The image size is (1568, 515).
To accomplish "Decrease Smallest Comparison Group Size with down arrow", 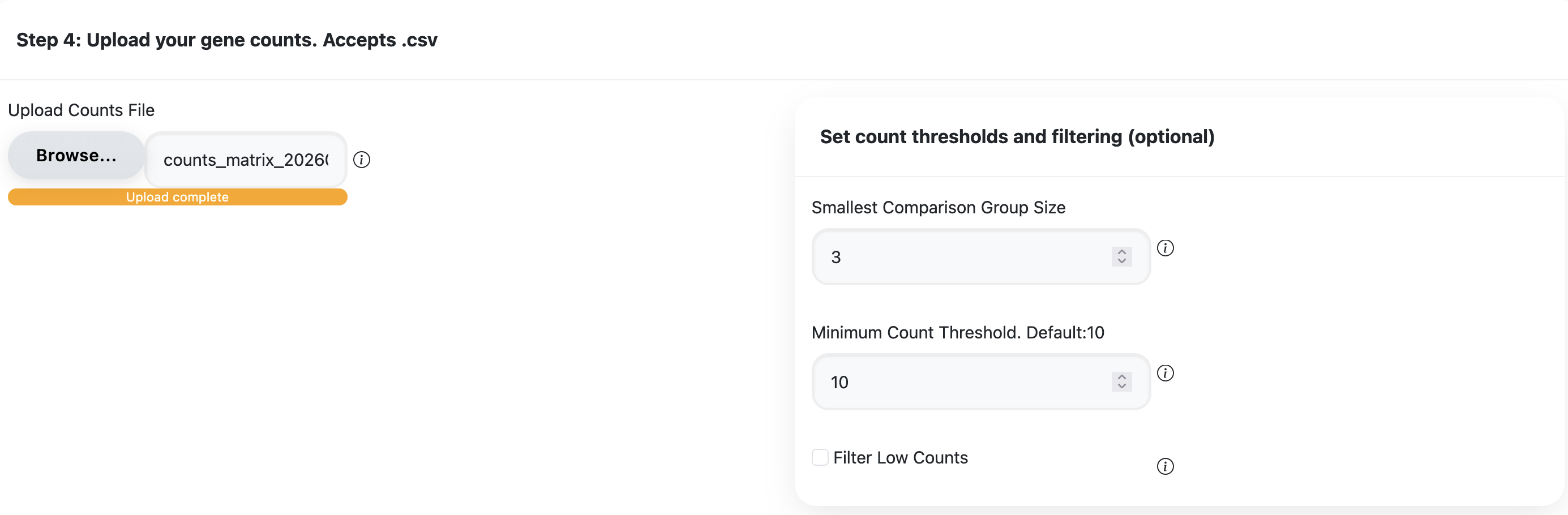I will [x=1121, y=262].
